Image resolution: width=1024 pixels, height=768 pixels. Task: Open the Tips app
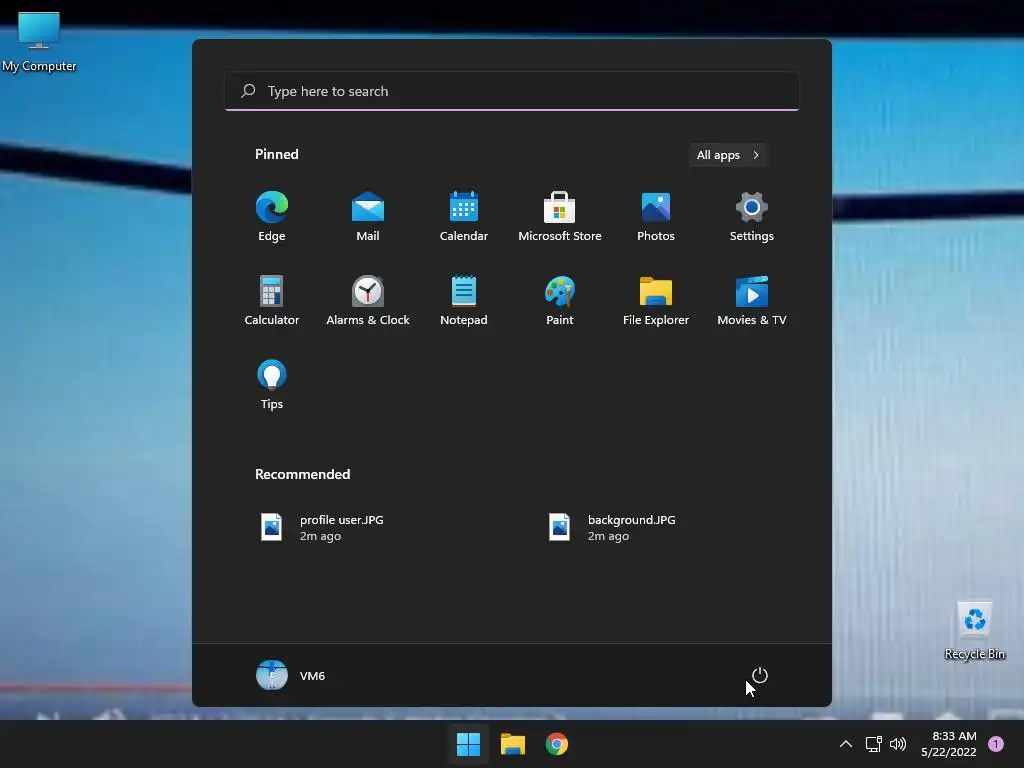click(x=272, y=385)
